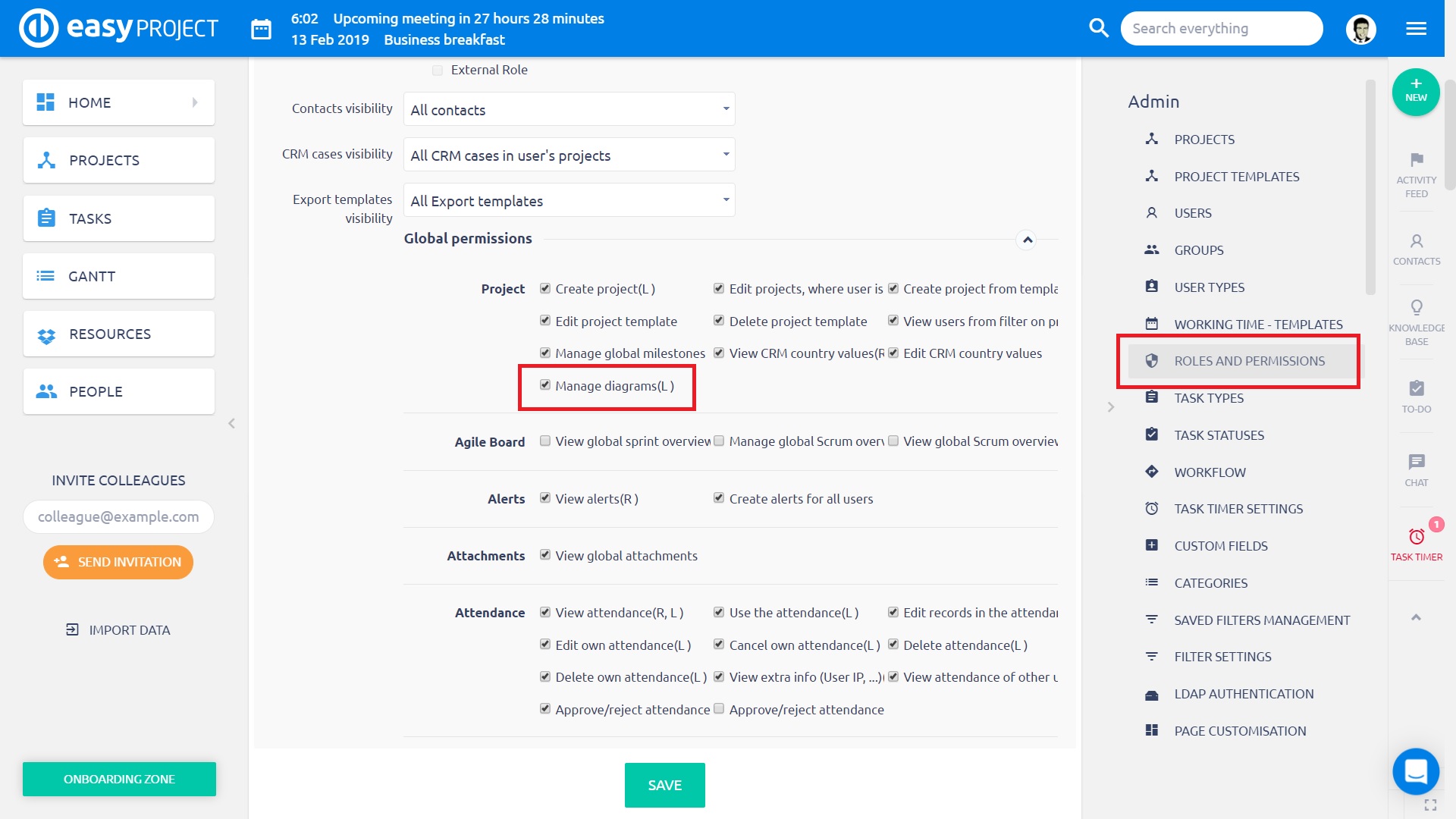Click the hamburger menu icon
Image resolution: width=1456 pixels, height=819 pixels.
point(1416,29)
